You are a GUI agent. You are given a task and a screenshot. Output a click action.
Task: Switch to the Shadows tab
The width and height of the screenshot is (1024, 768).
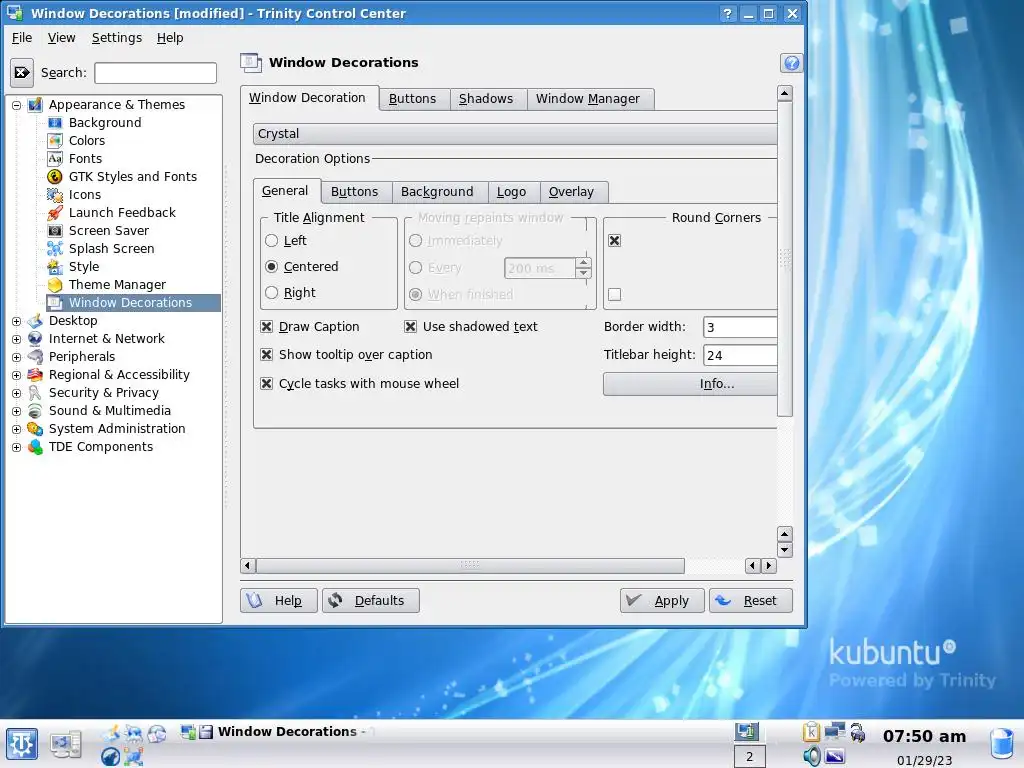pyautogui.click(x=486, y=99)
